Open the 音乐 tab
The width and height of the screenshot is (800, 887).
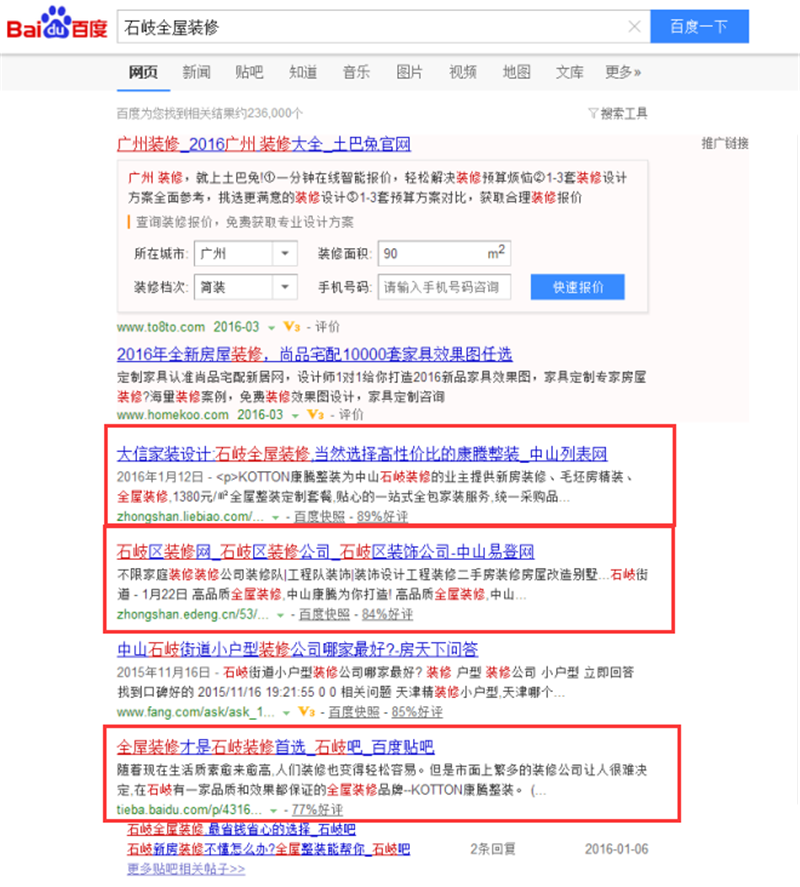coord(356,72)
